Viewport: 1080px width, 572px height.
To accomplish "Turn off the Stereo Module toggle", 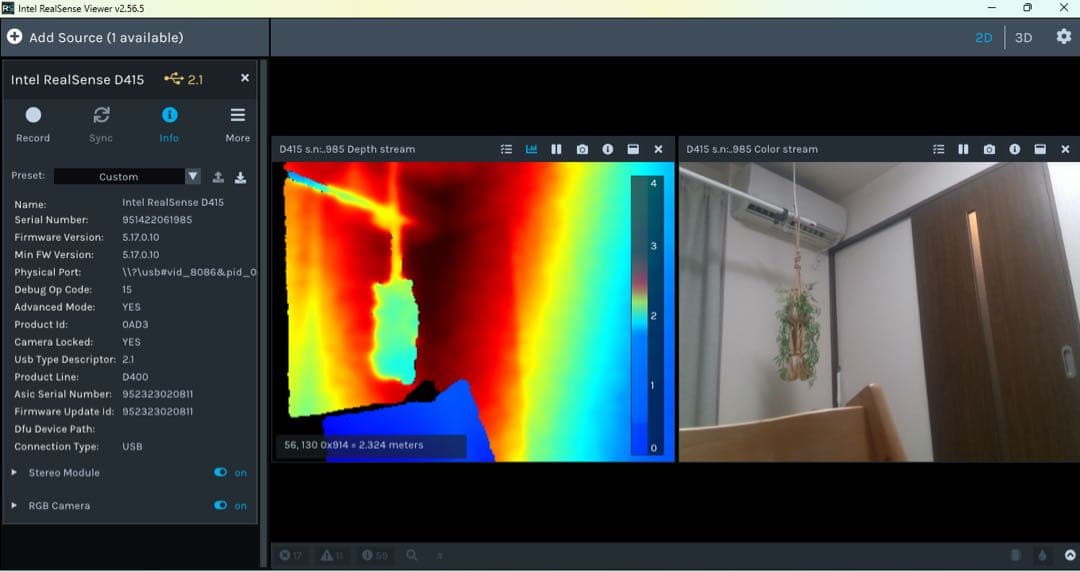I will [x=221, y=473].
